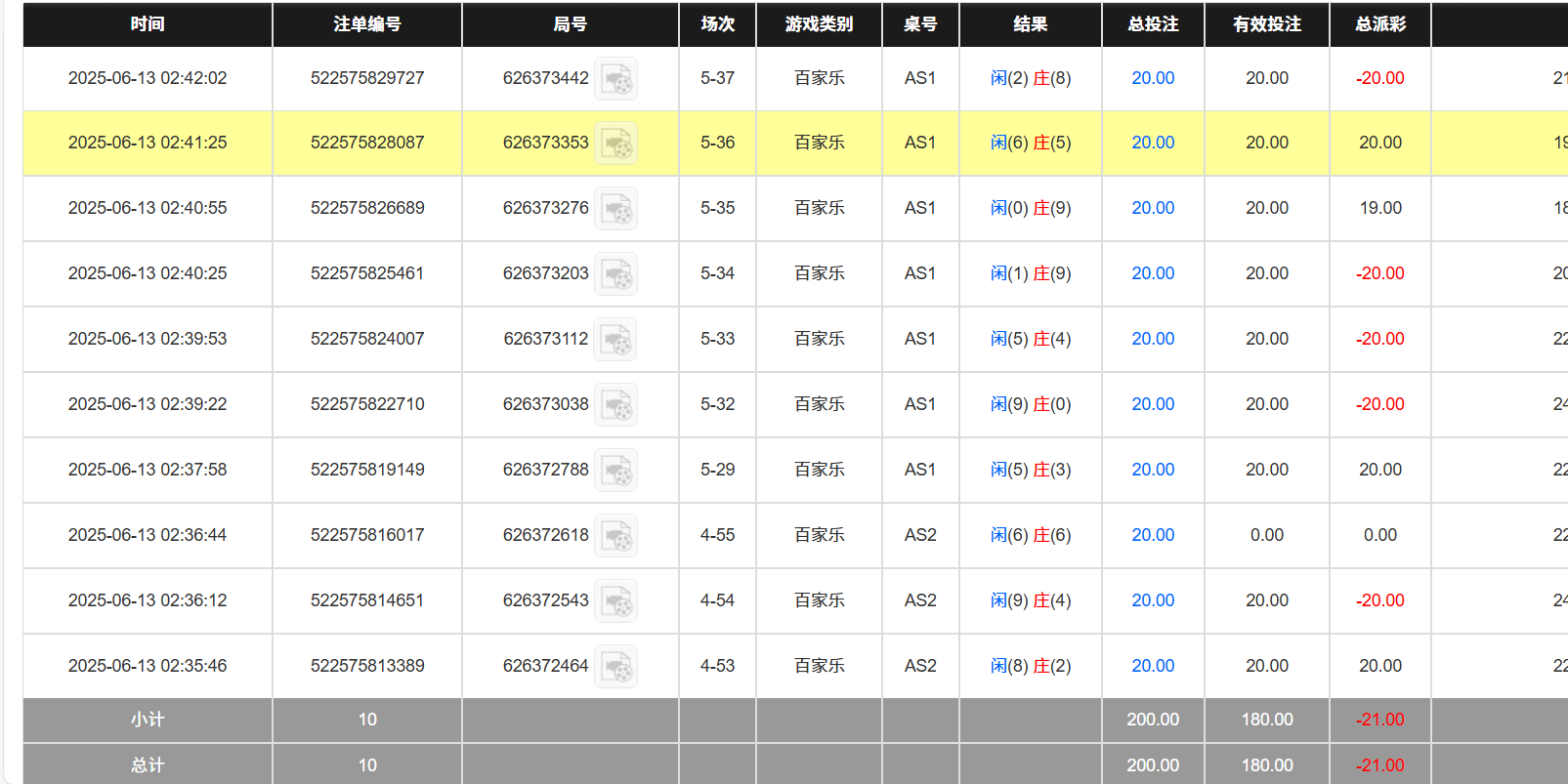Open replay icon for round 626372788

[x=616, y=471]
